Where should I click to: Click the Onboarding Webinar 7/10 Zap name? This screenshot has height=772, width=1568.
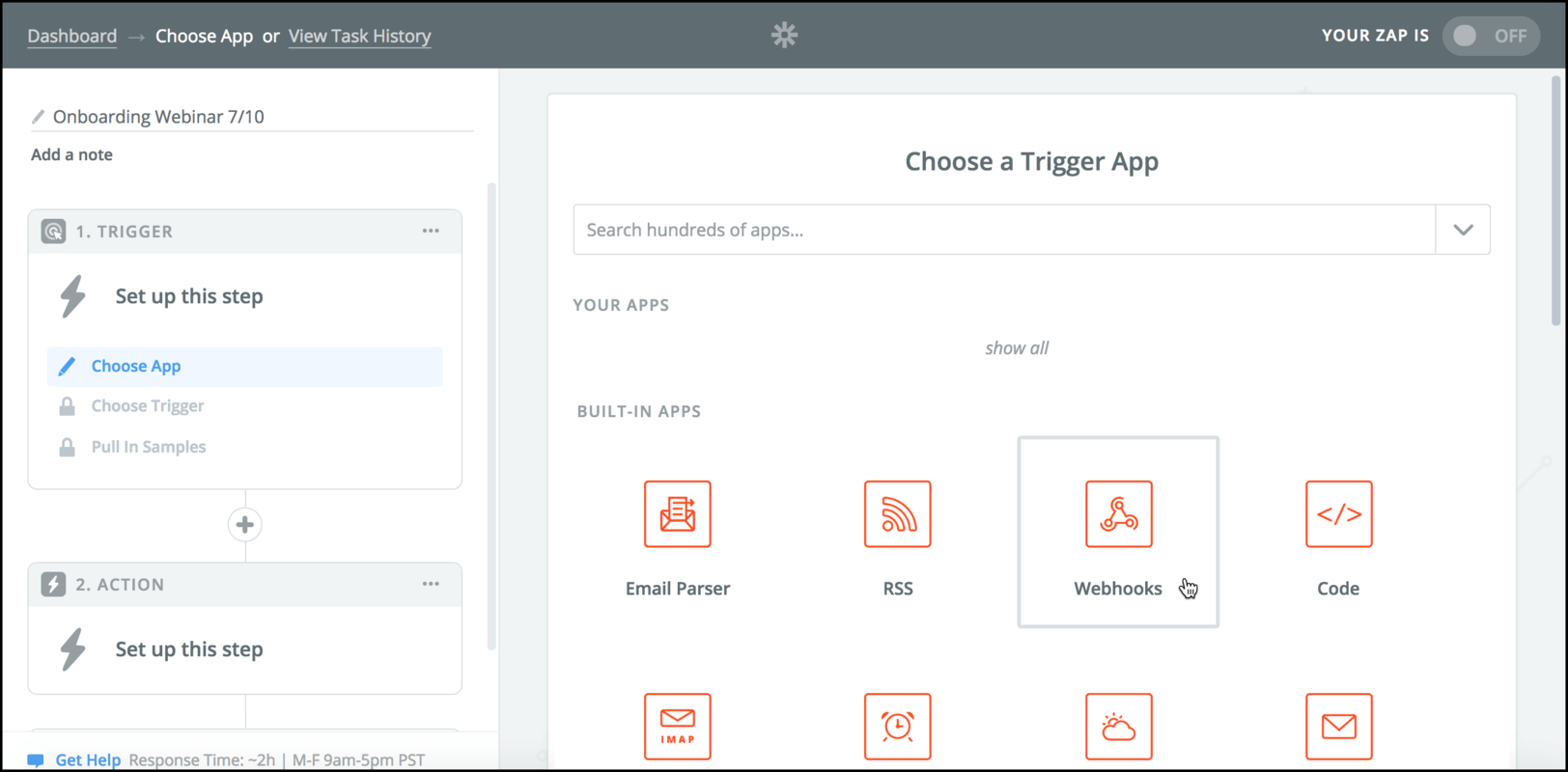pyautogui.click(x=158, y=117)
